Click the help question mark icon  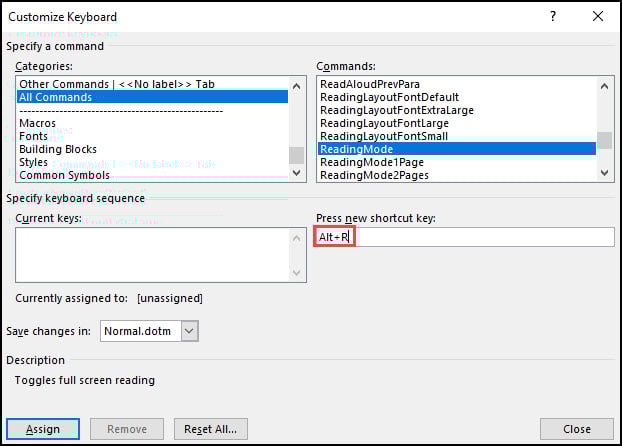[x=553, y=16]
